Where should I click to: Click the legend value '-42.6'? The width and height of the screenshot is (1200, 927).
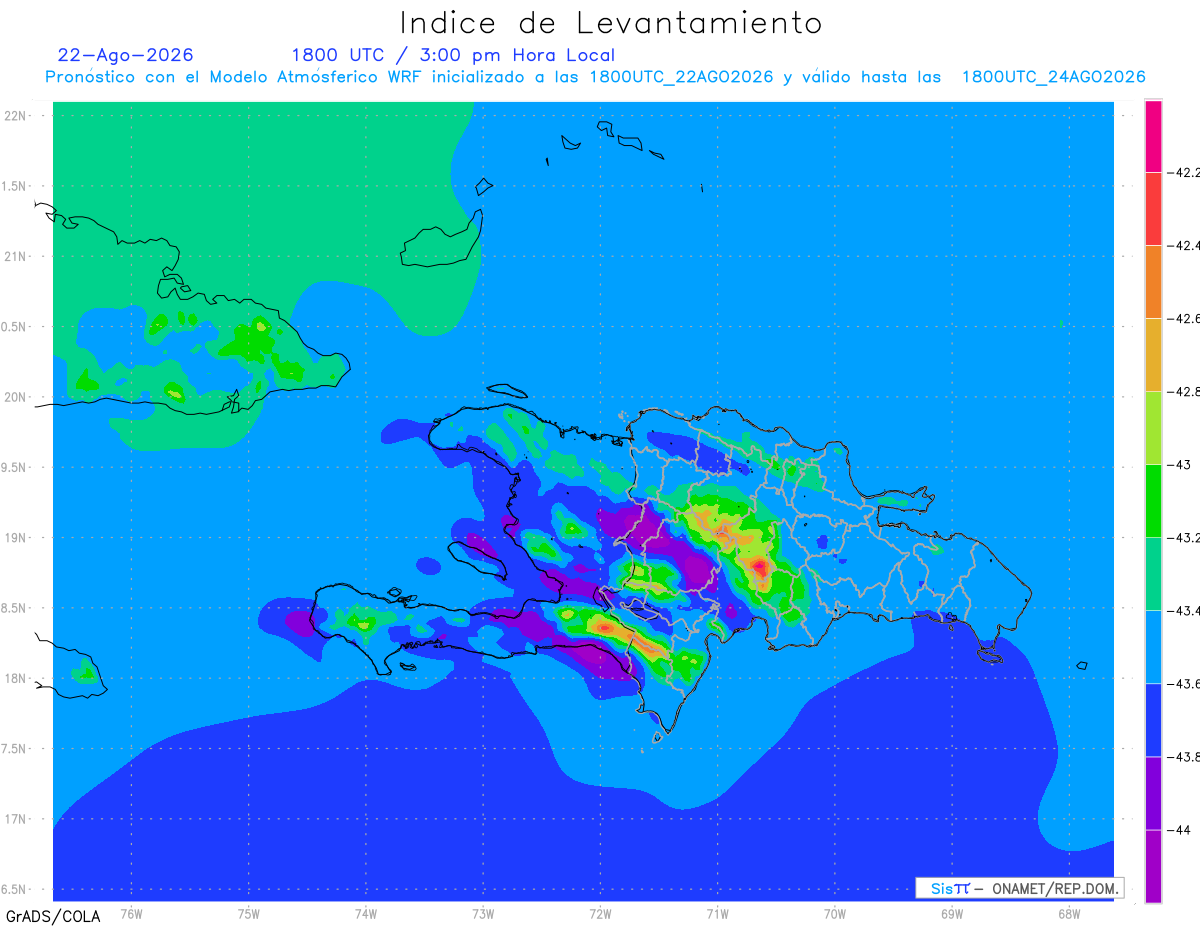tap(1185, 318)
